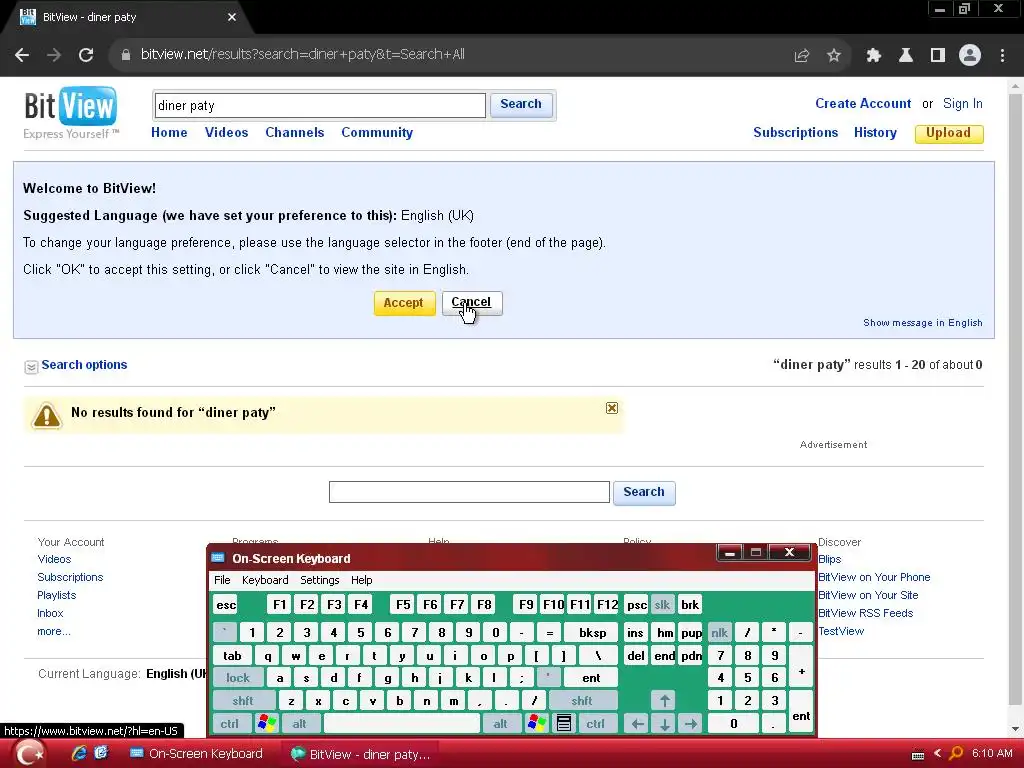Toggle the left ctrl key
Viewport: 1024px width, 768px height.
point(230,723)
